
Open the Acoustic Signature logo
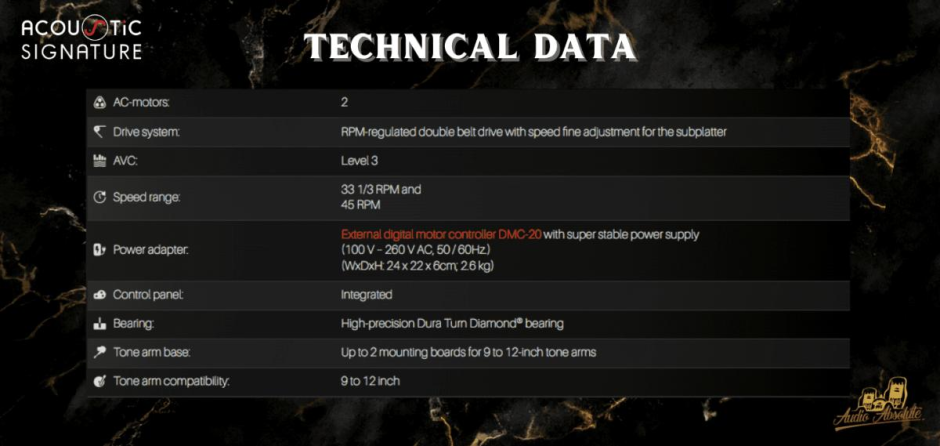(x=82, y=38)
